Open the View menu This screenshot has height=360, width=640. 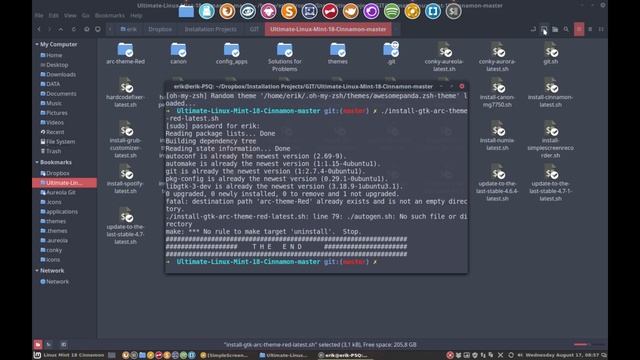coord(70,16)
